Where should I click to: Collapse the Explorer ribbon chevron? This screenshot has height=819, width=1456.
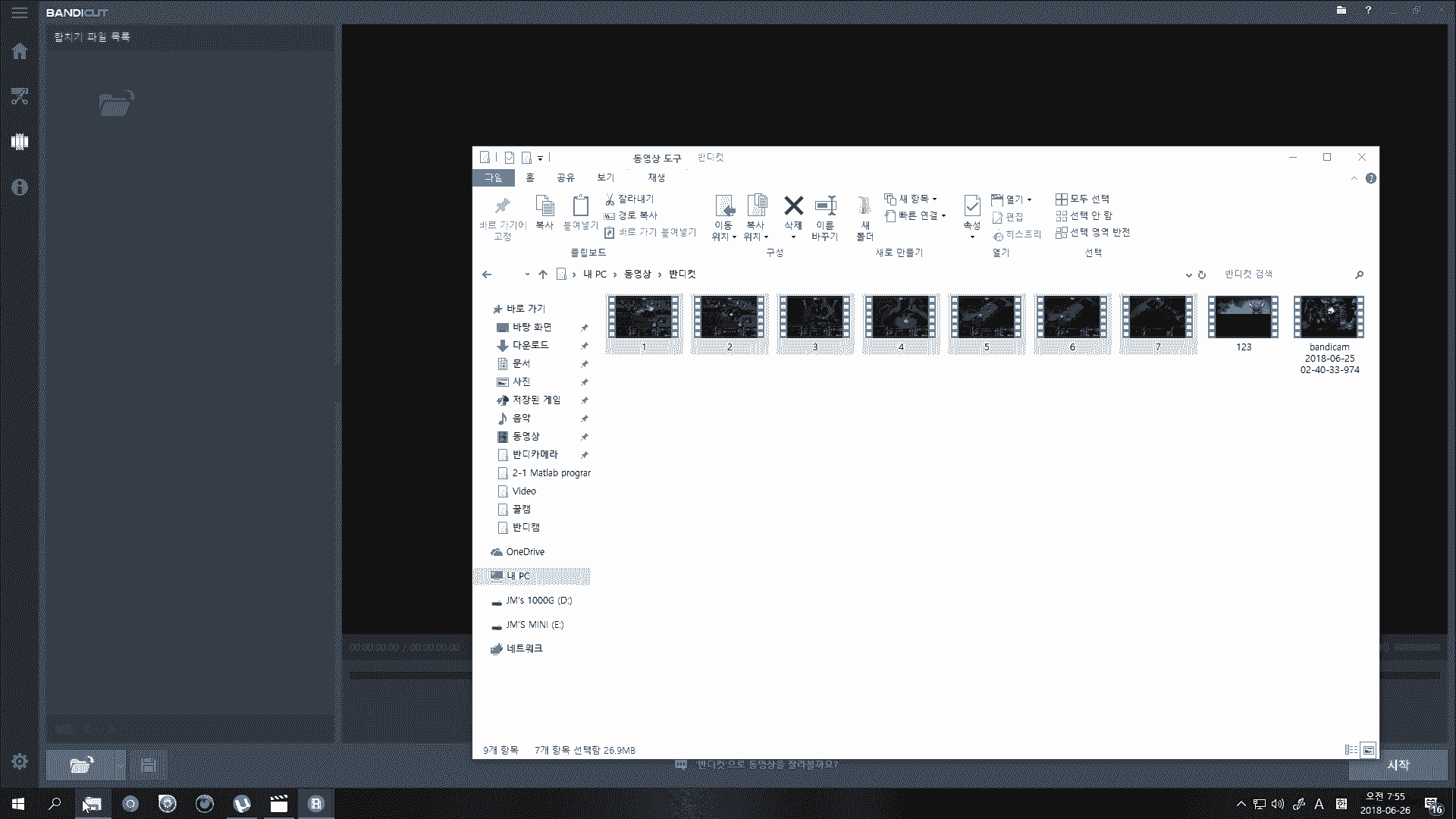point(1354,178)
